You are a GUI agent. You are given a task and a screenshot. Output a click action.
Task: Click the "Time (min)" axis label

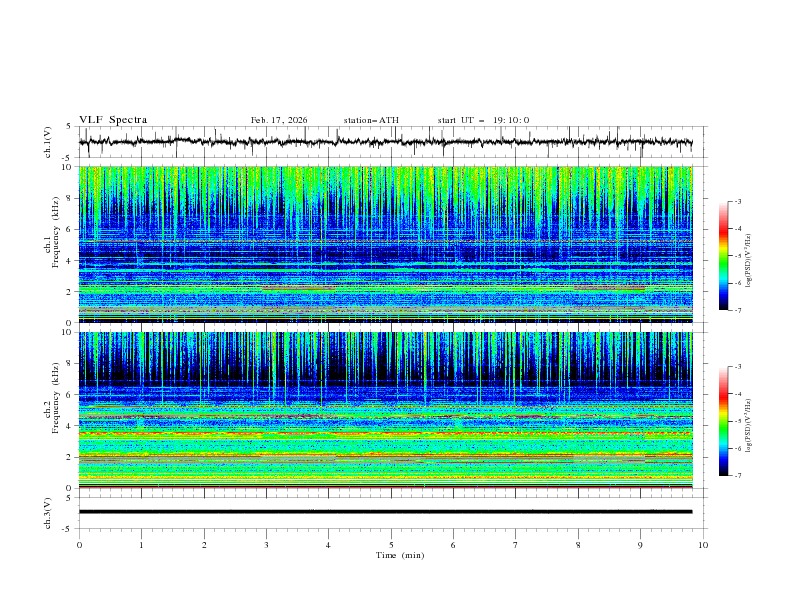point(400,555)
